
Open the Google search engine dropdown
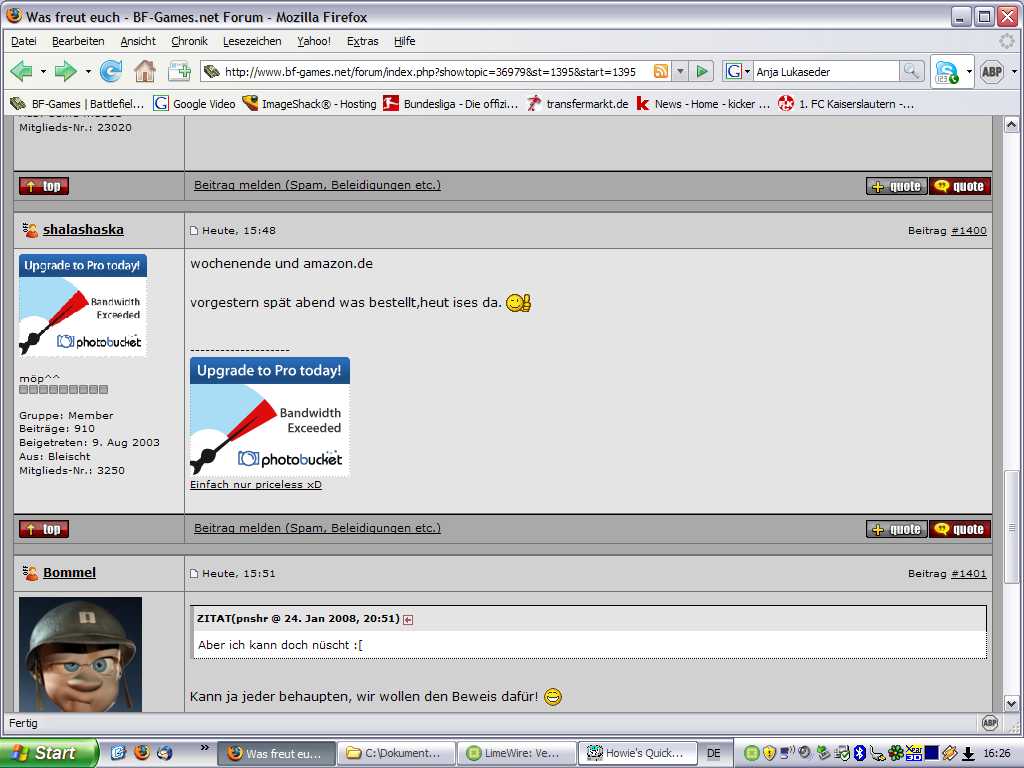pyautogui.click(x=737, y=71)
